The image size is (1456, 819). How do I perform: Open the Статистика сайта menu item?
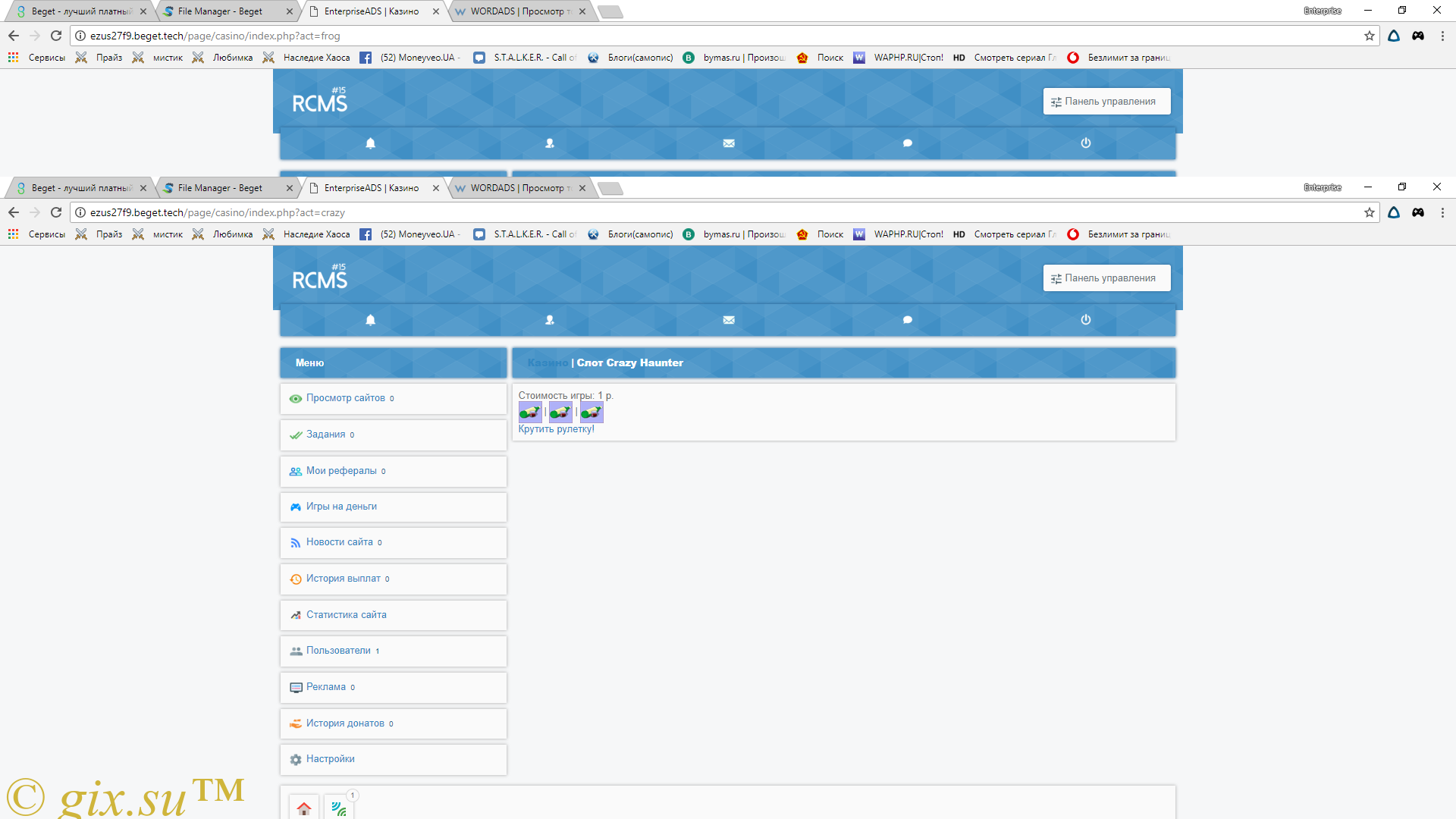pyautogui.click(x=393, y=616)
